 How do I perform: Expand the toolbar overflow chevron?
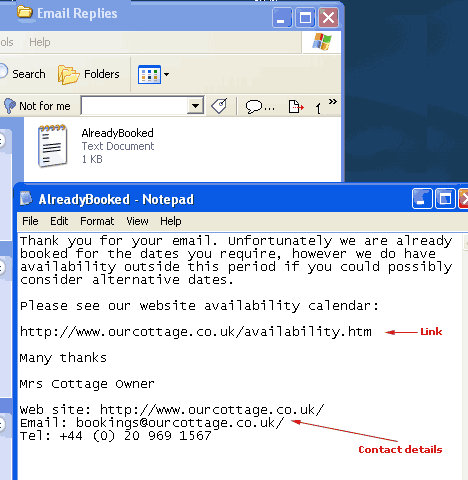point(332,102)
